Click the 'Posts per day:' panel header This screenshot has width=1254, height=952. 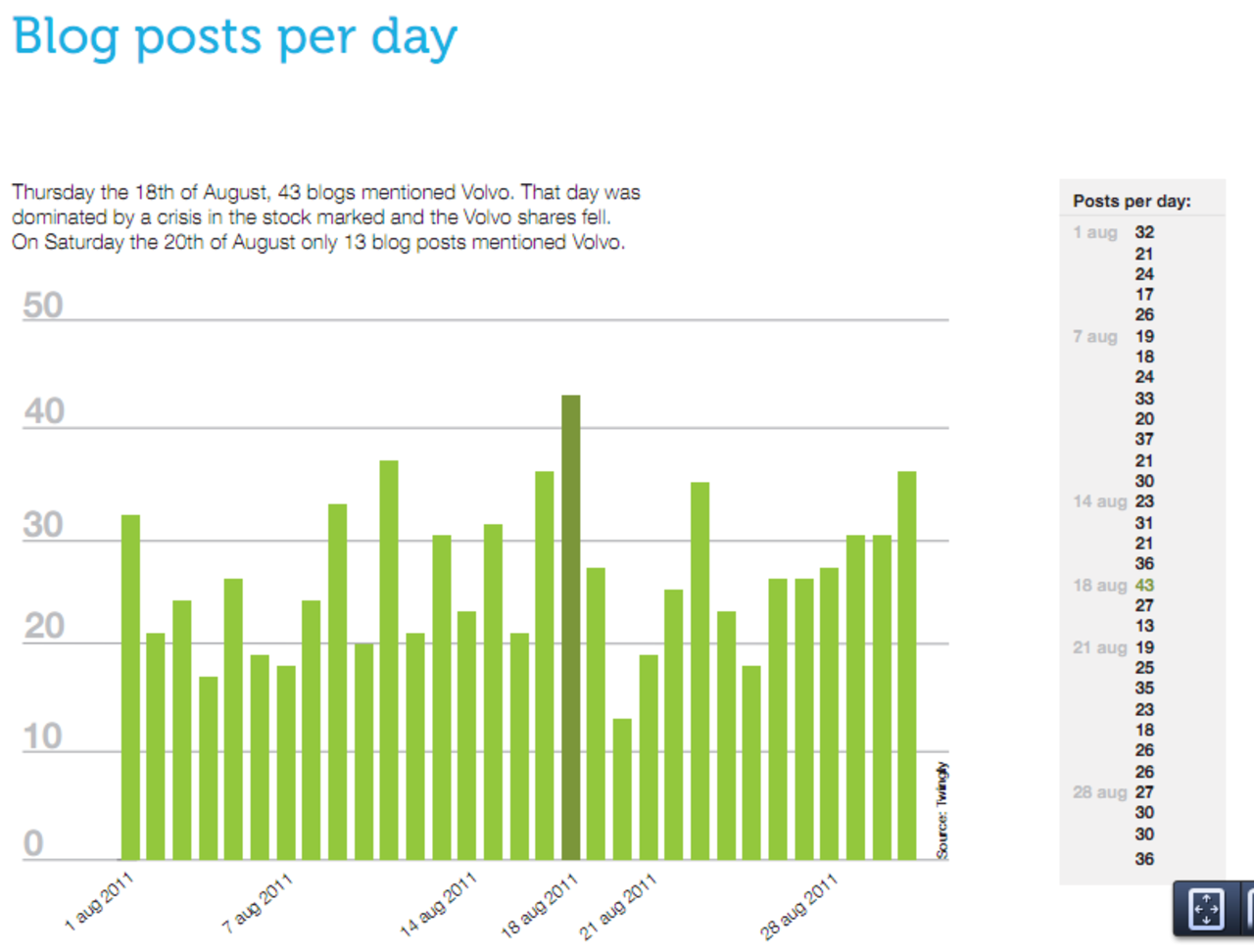(1132, 201)
